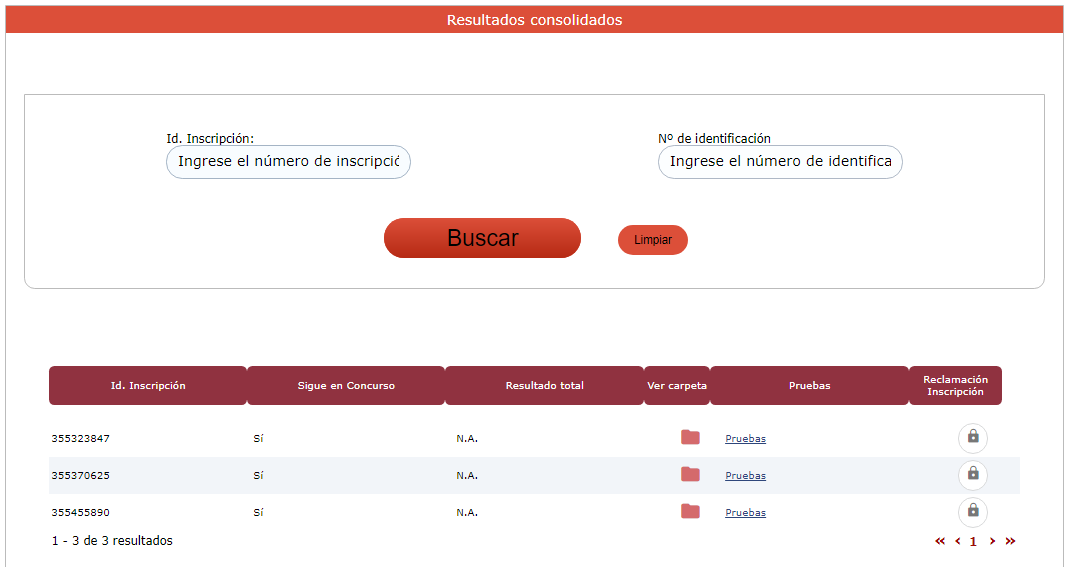Go to the previous results page
This screenshot has height=567, width=1073.
(957, 541)
